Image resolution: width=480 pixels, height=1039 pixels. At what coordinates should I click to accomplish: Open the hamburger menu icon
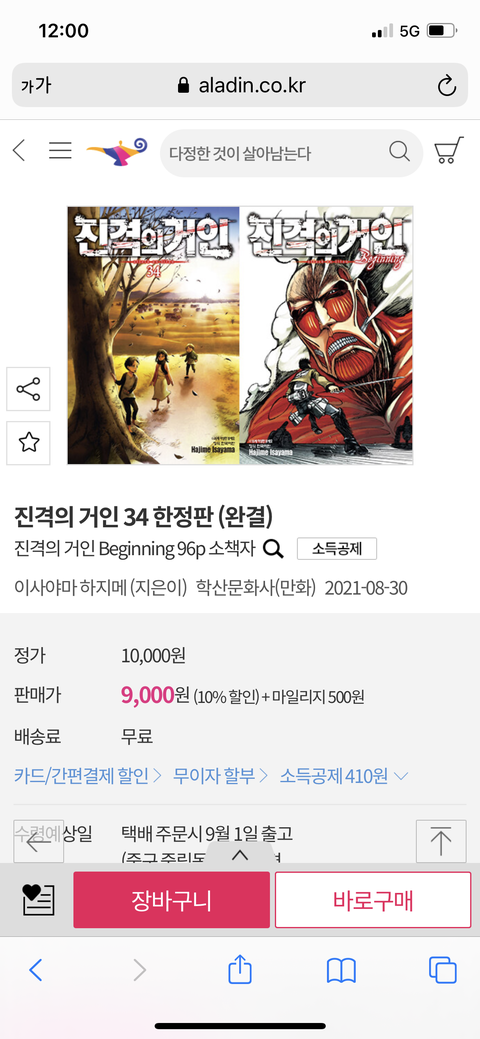60,152
